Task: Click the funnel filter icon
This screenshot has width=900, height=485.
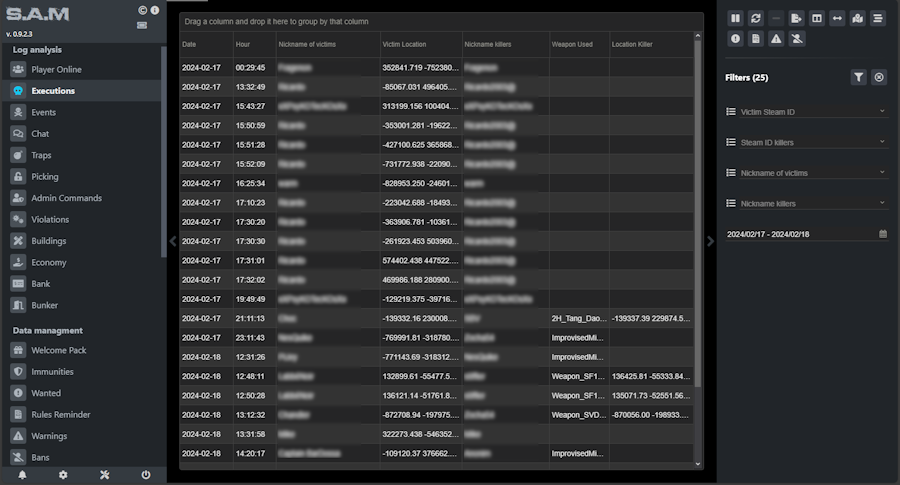Action: [x=858, y=77]
